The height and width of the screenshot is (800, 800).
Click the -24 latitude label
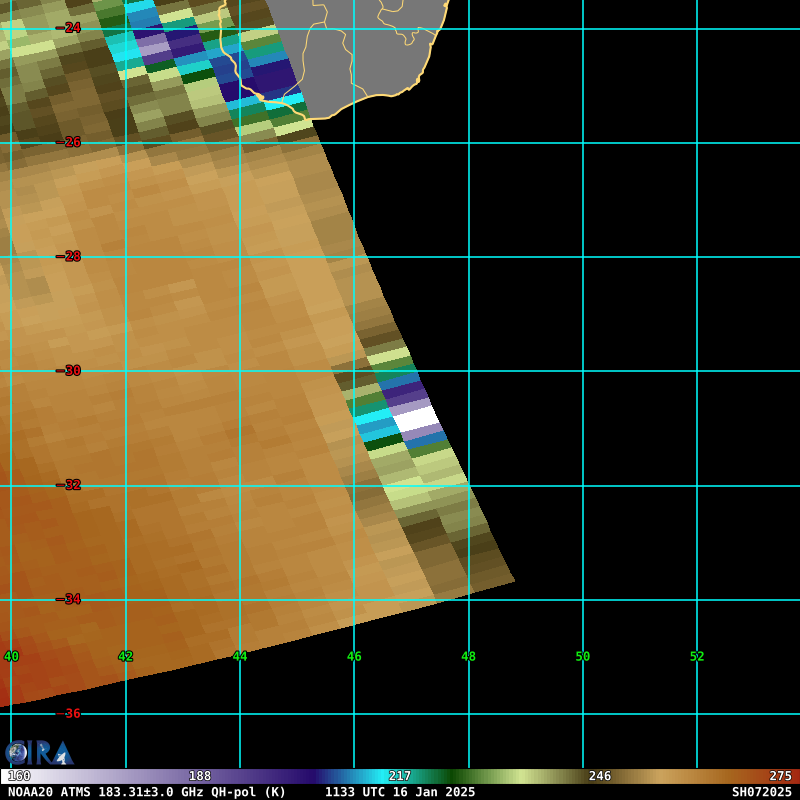point(70,28)
